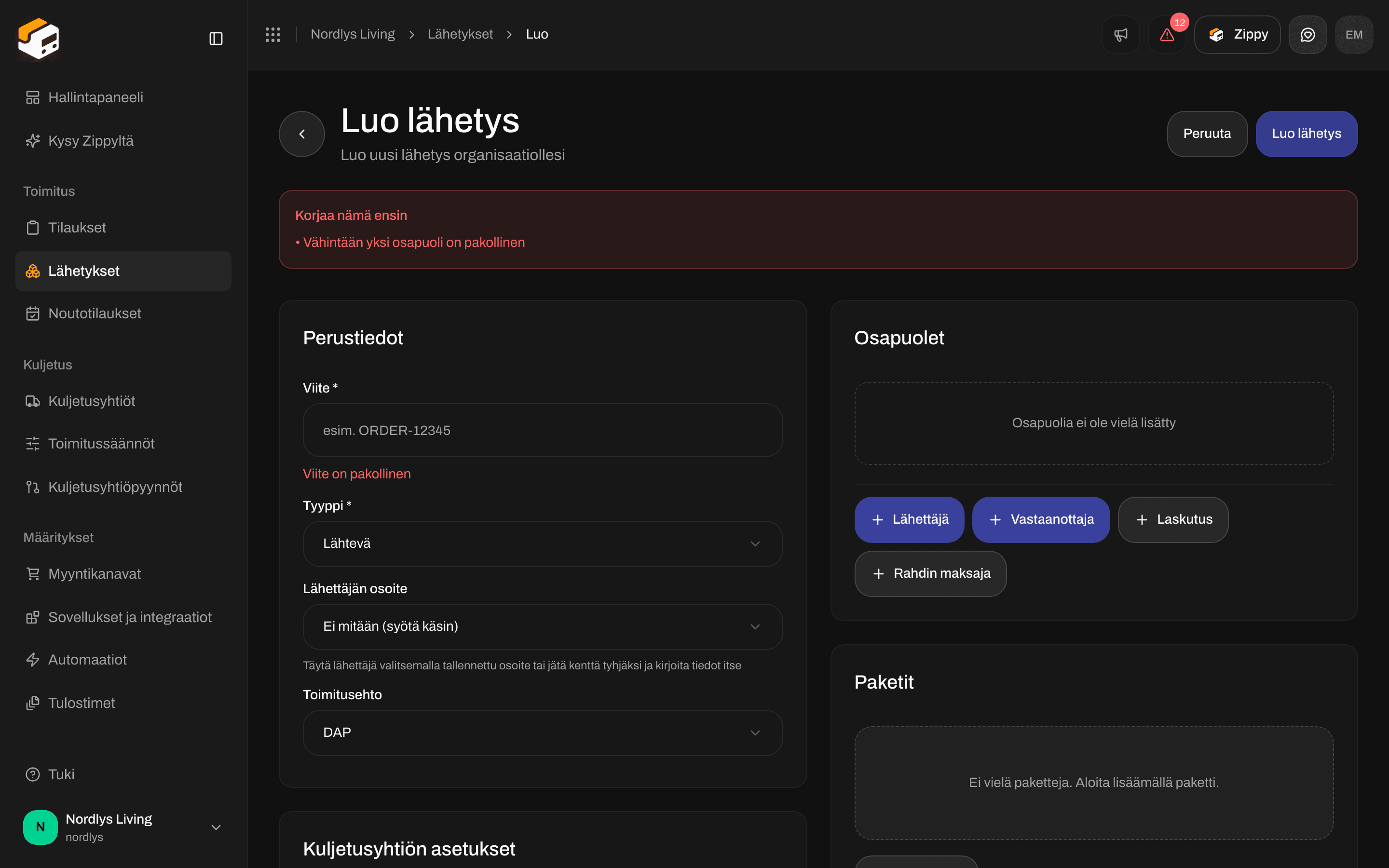Open Automaatiot page
Screen dimensions: 1389x868
click(x=123, y=660)
